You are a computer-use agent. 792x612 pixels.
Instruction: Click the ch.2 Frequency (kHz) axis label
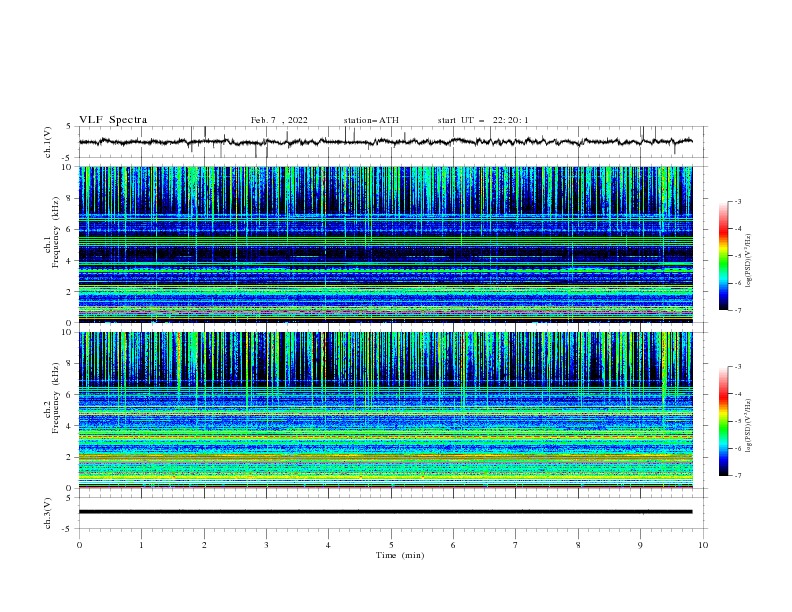[x=52, y=397]
